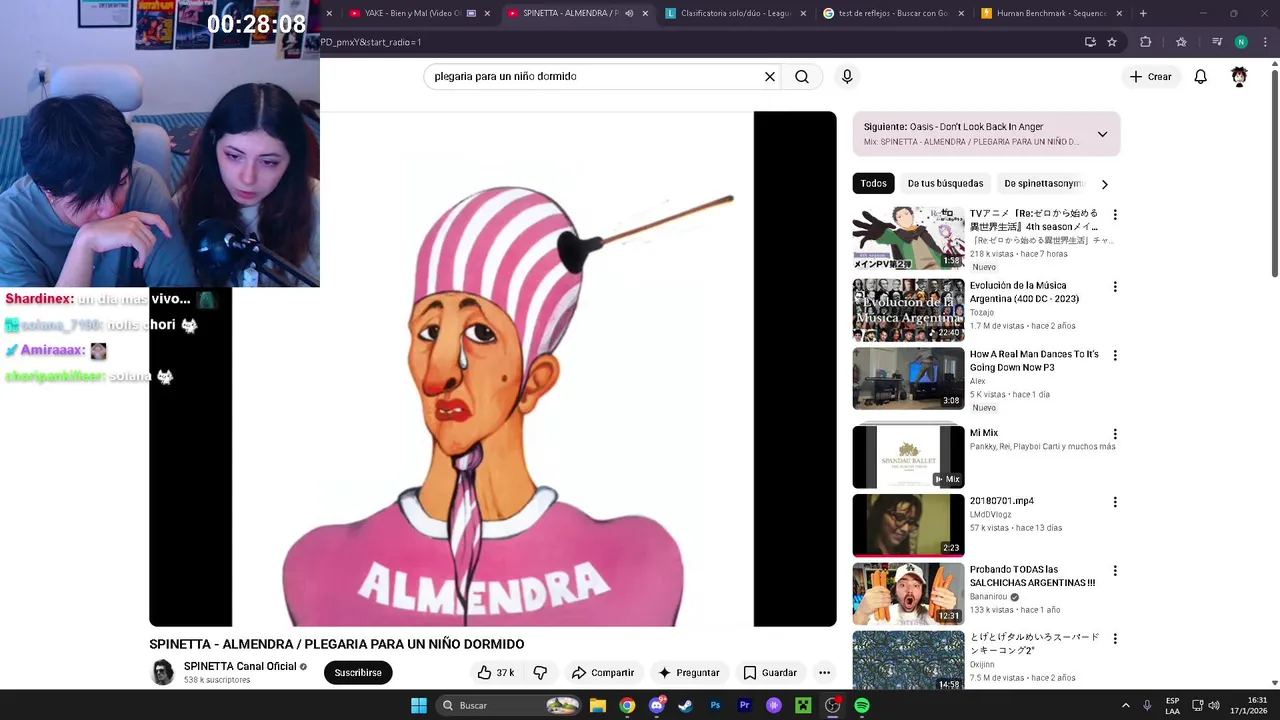Open the Chrome profile N avatar
Image resolution: width=1280 pixels, height=720 pixels.
pos(1241,42)
